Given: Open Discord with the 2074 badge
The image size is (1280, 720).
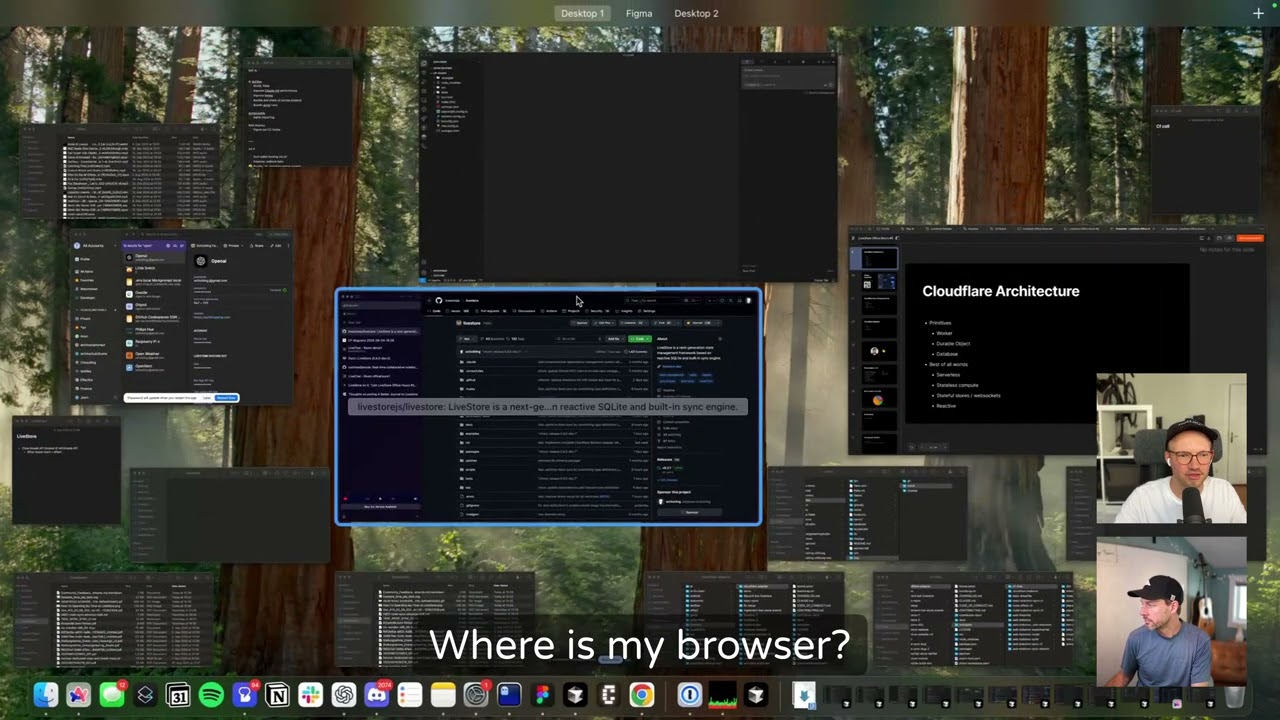Looking at the screenshot, I should 376,695.
